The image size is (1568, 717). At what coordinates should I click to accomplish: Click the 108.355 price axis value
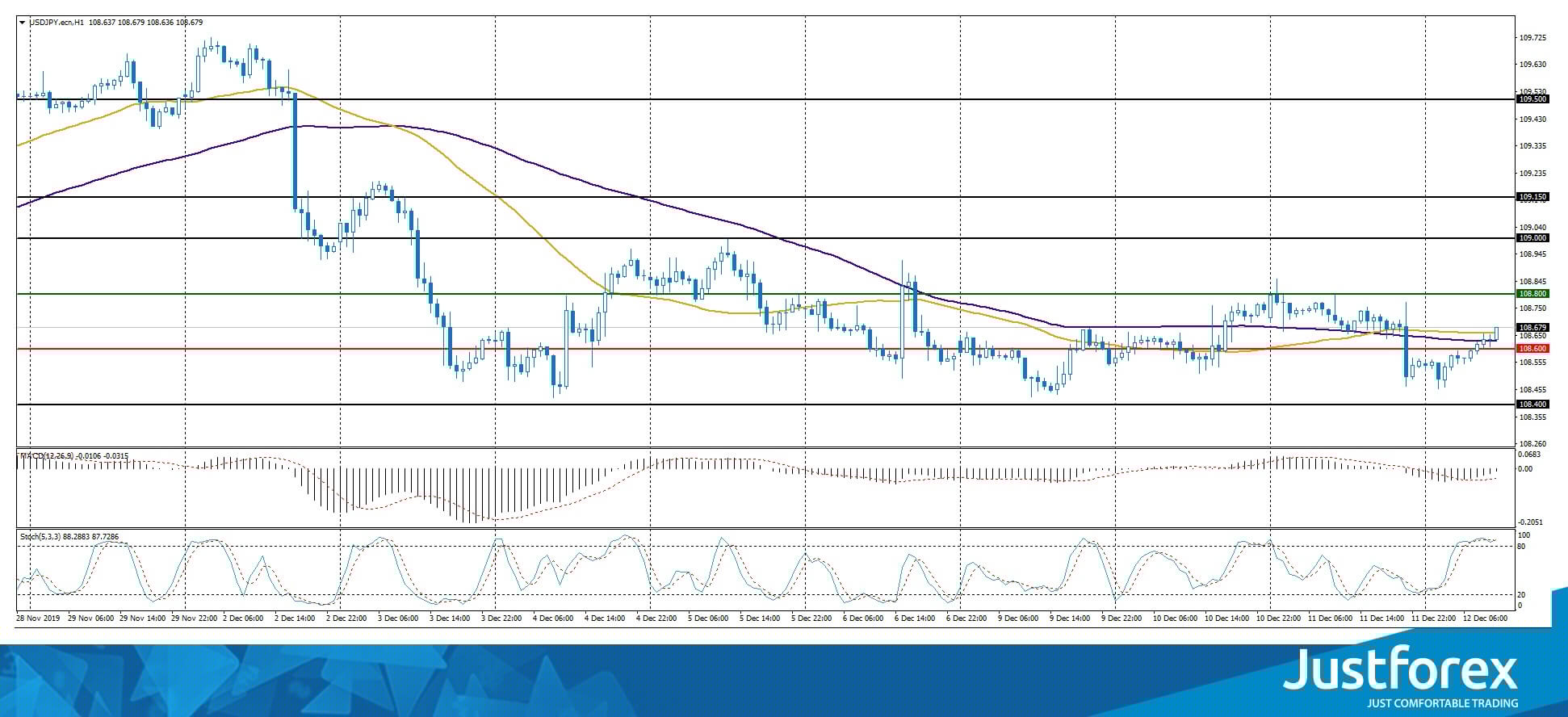tap(1533, 417)
